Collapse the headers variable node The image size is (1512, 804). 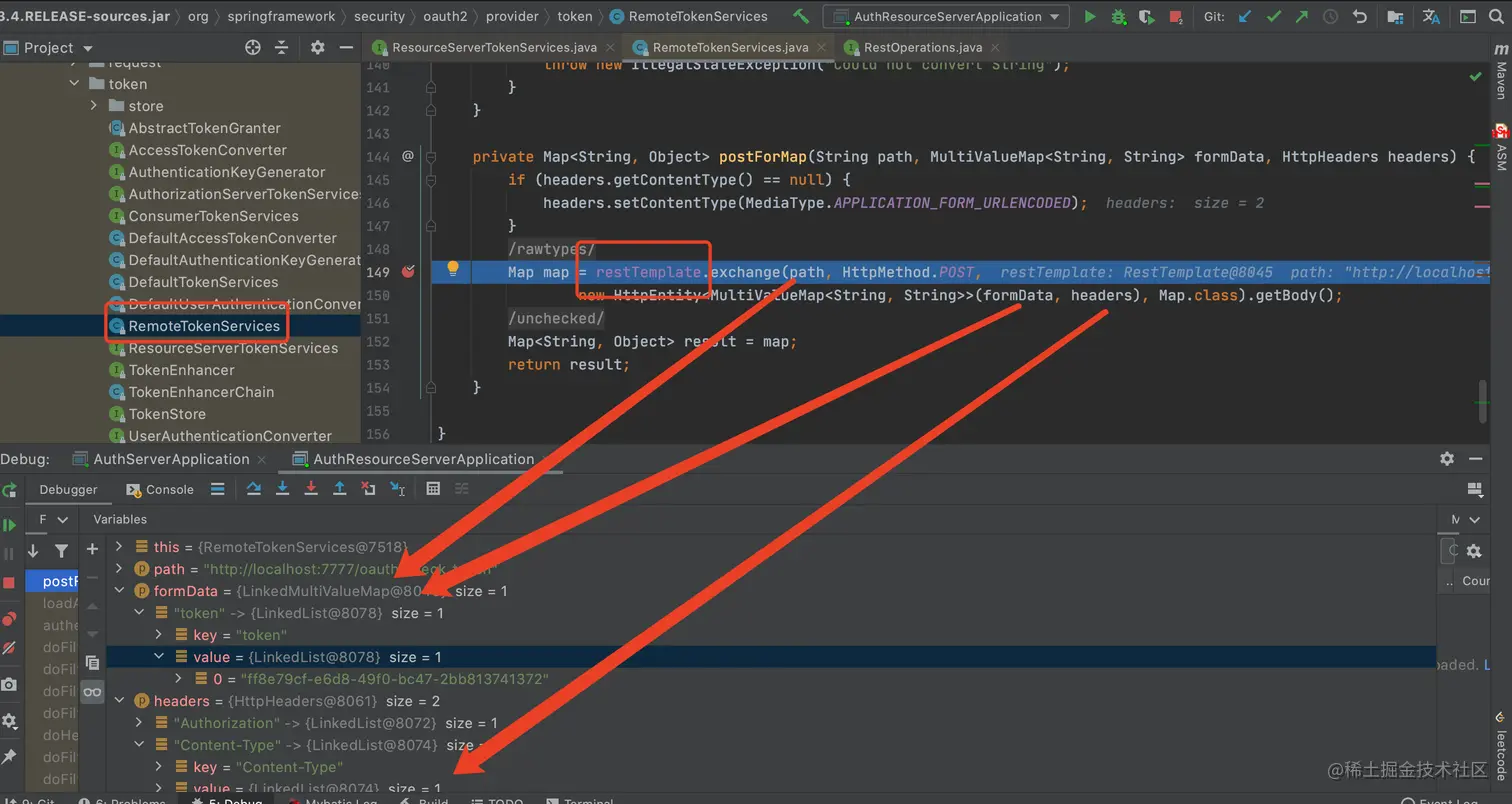pos(120,701)
